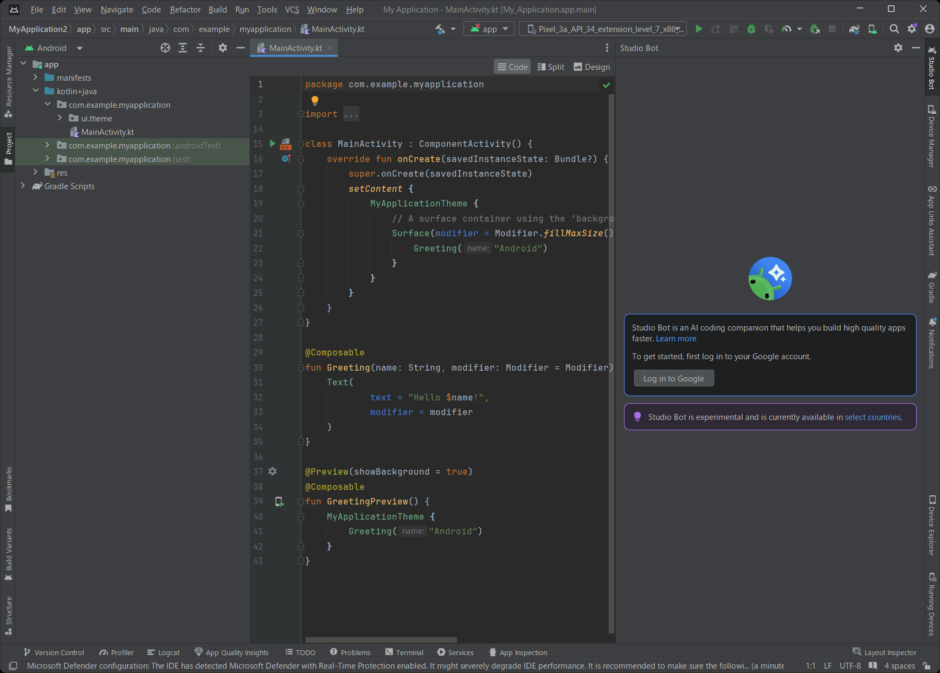Viewport: 940px width, 673px height.
Task: Open the app run configuration dropdown
Action: click(489, 29)
